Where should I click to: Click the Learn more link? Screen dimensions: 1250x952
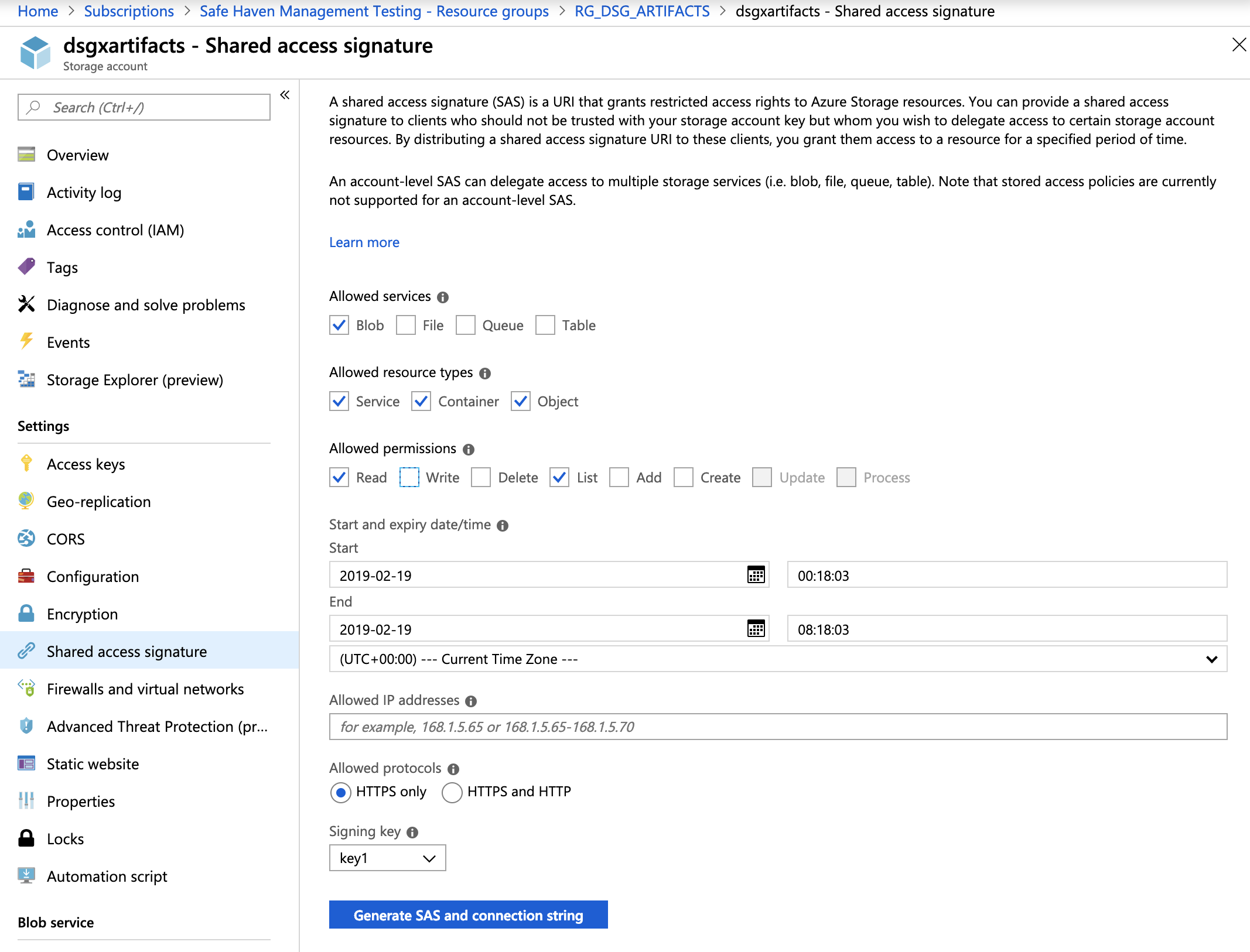[364, 242]
